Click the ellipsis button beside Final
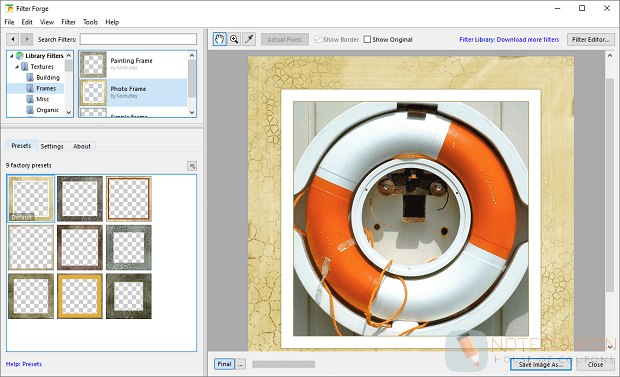 click(x=240, y=364)
